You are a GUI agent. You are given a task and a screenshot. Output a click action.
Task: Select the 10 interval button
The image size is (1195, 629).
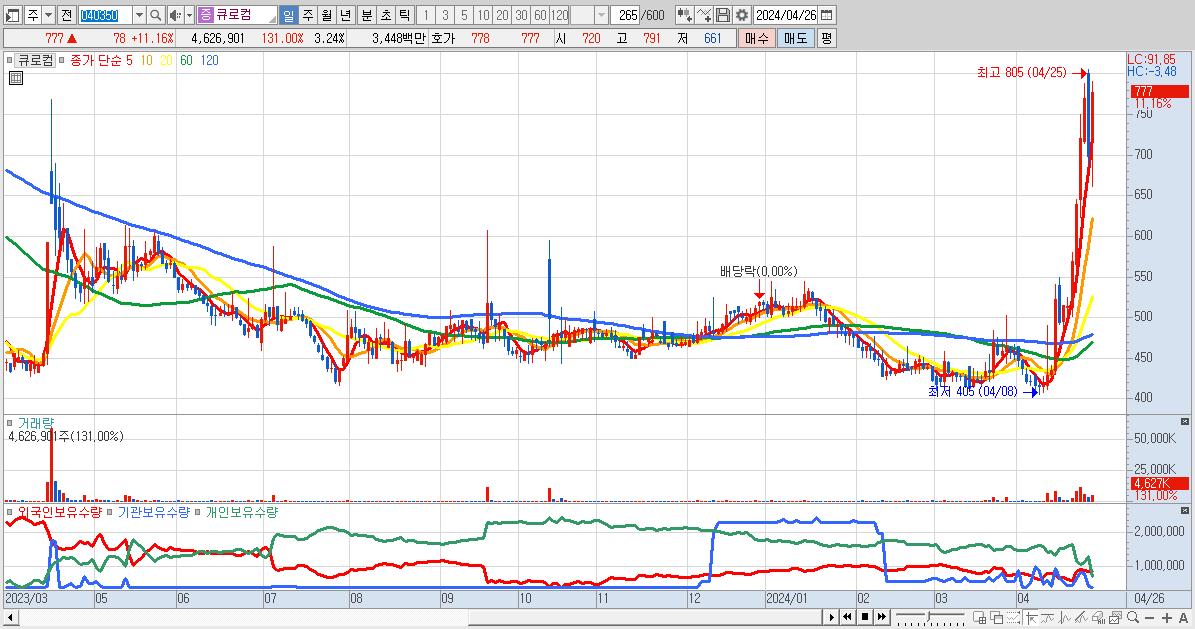pyautogui.click(x=483, y=15)
